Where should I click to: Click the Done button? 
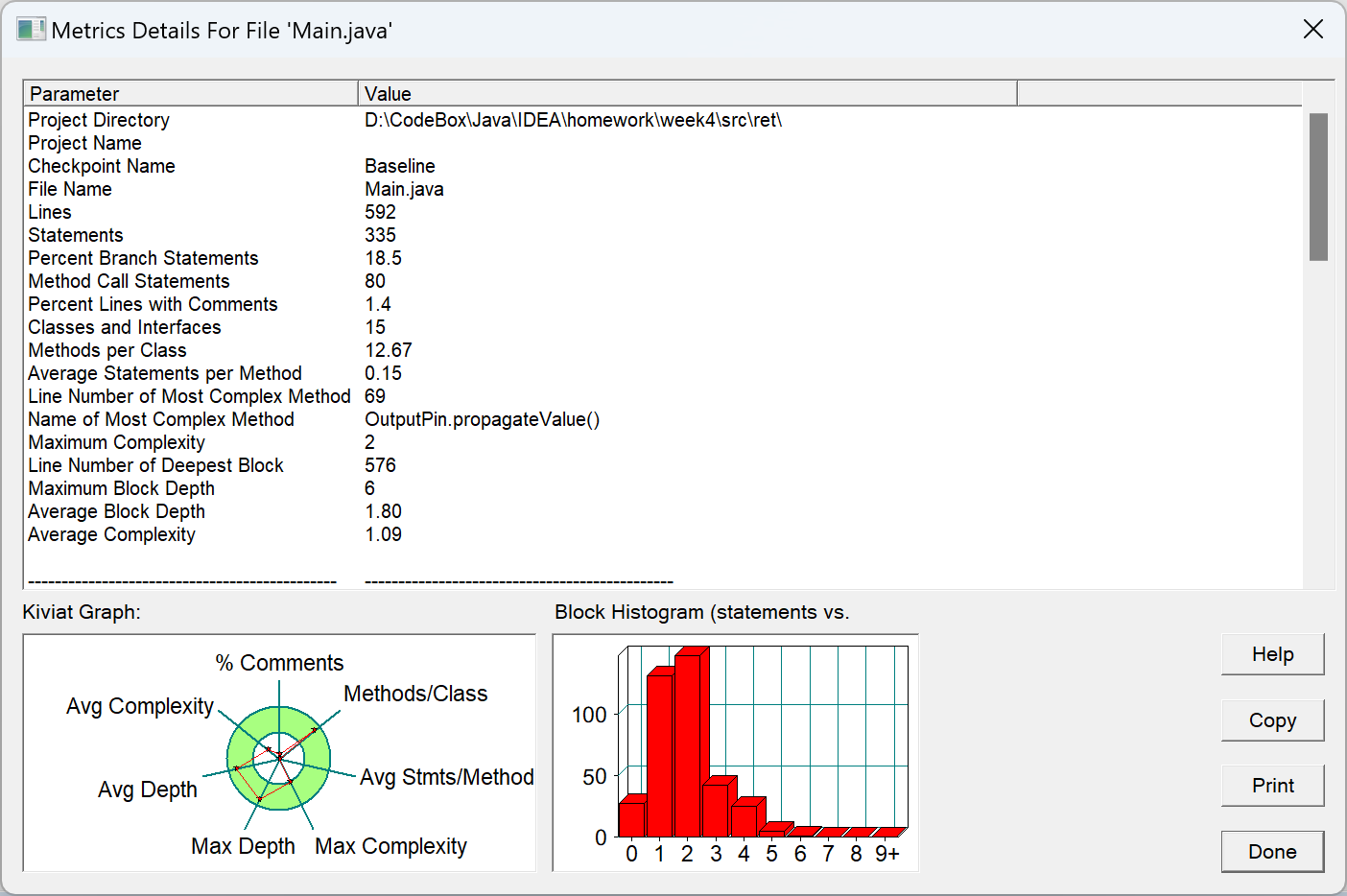(1272, 852)
